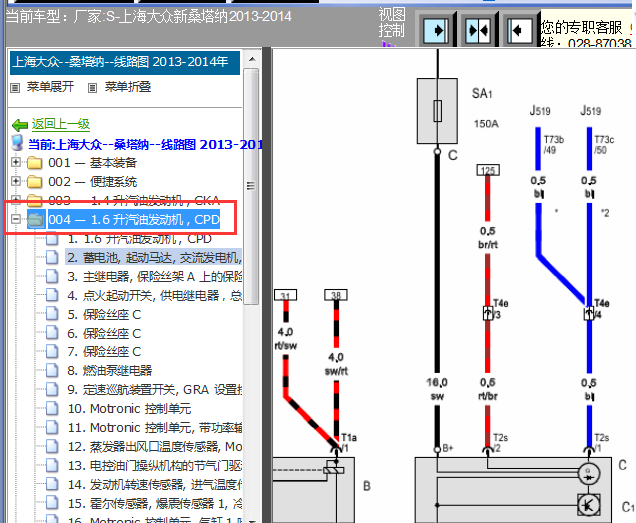Click 菜单展开 to expand all menus
Image resolution: width=636 pixels, height=523 pixels.
(x=50, y=87)
